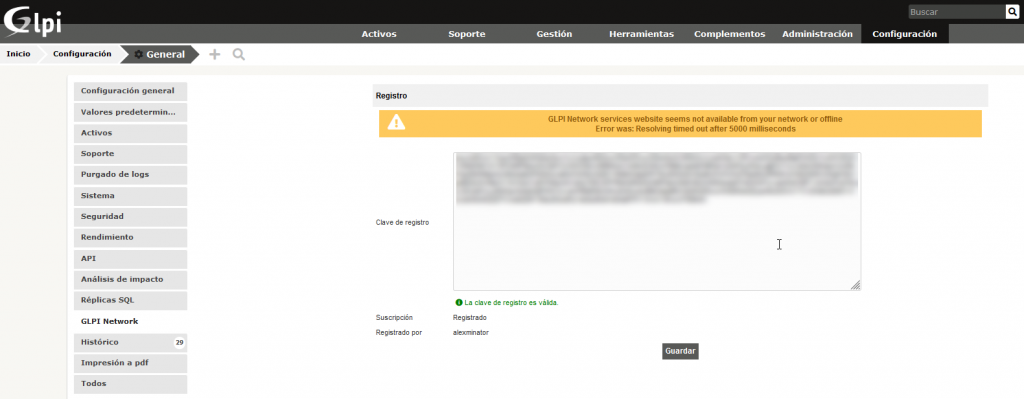The width and height of the screenshot is (1024, 399).
Task: Open the Activos top menu
Action: (379, 34)
